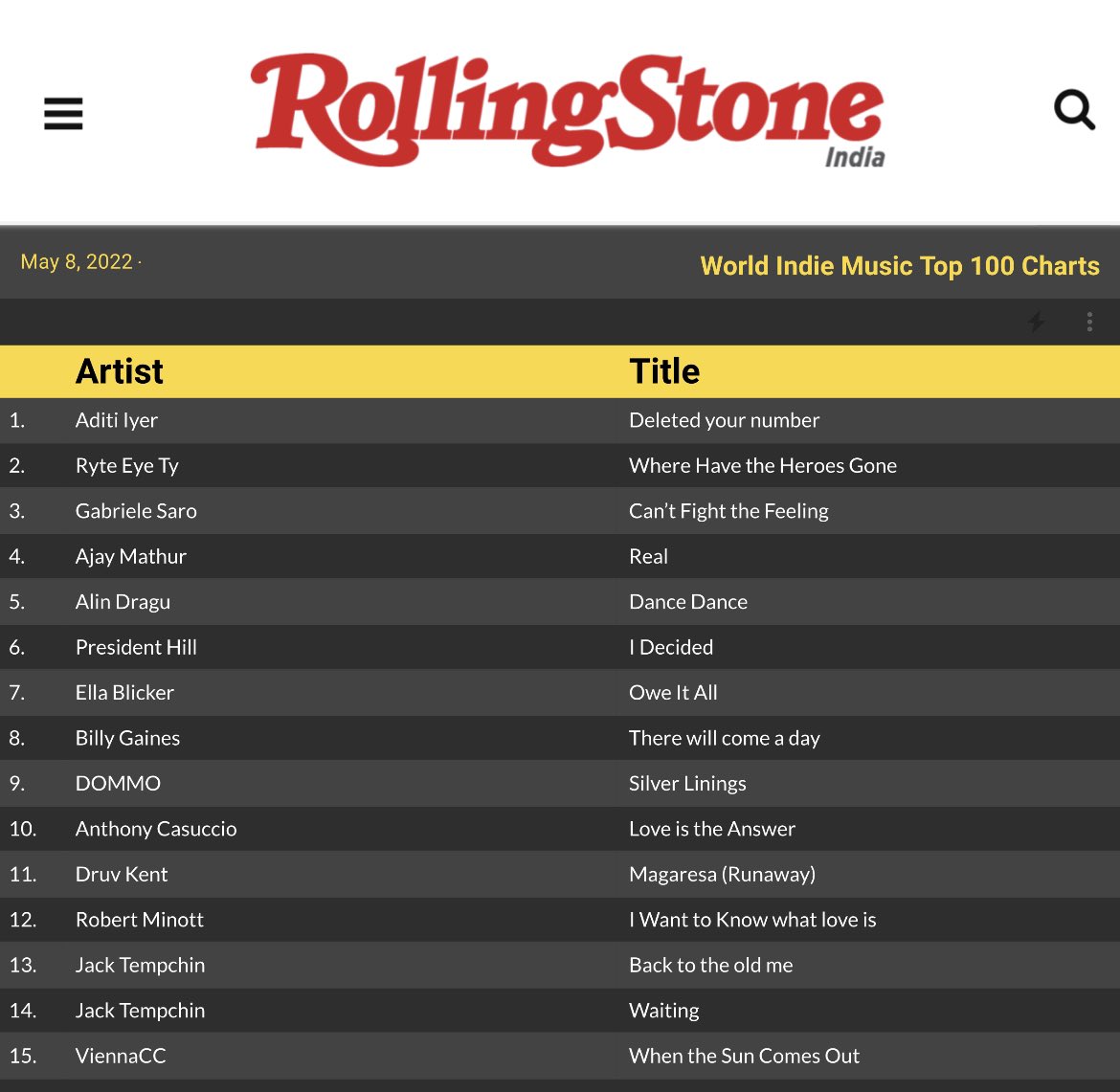Screen dimensions: 1120x1092
Task: Click the Artist column header
Action: (120, 371)
